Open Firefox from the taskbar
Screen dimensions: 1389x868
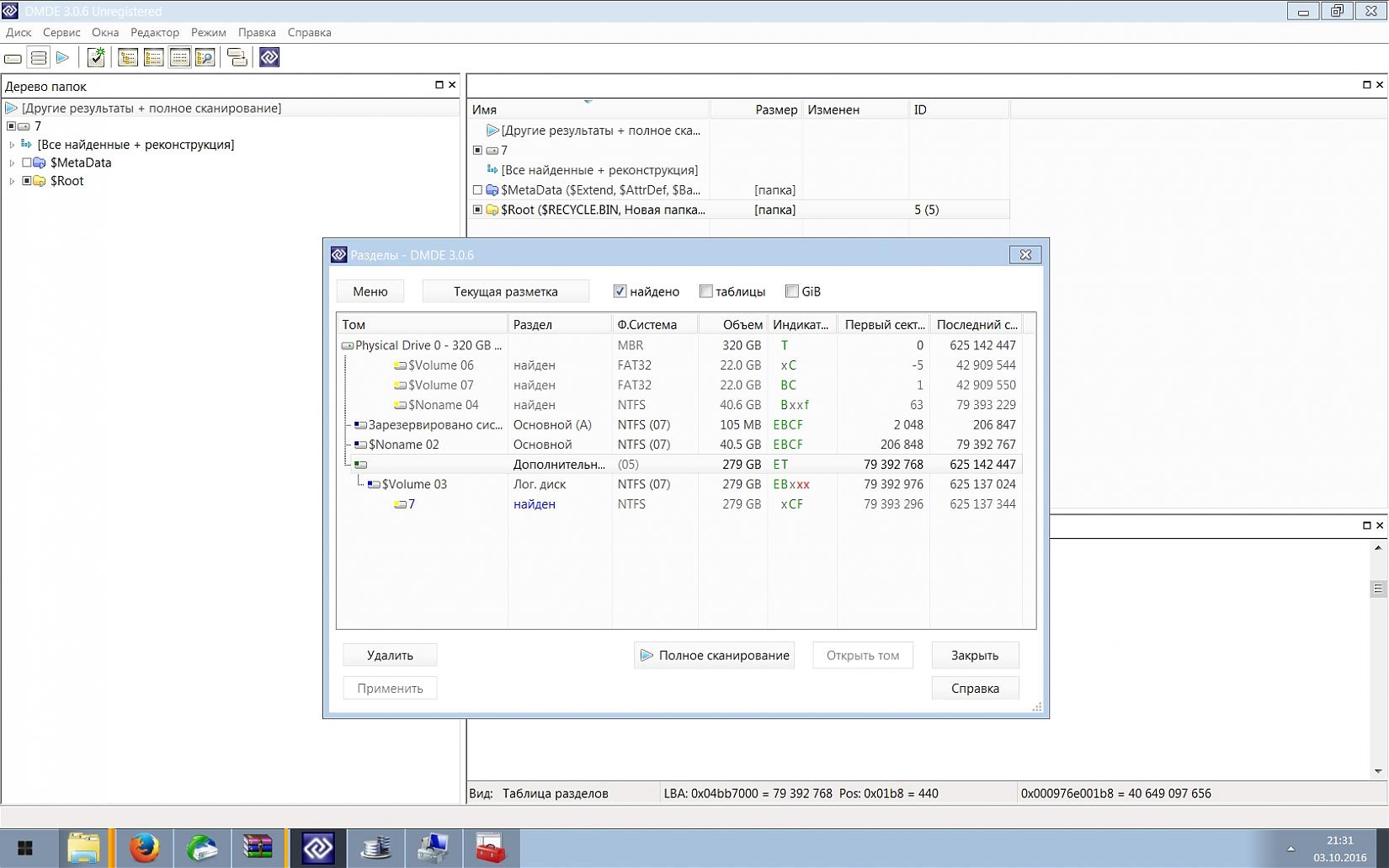click(144, 847)
